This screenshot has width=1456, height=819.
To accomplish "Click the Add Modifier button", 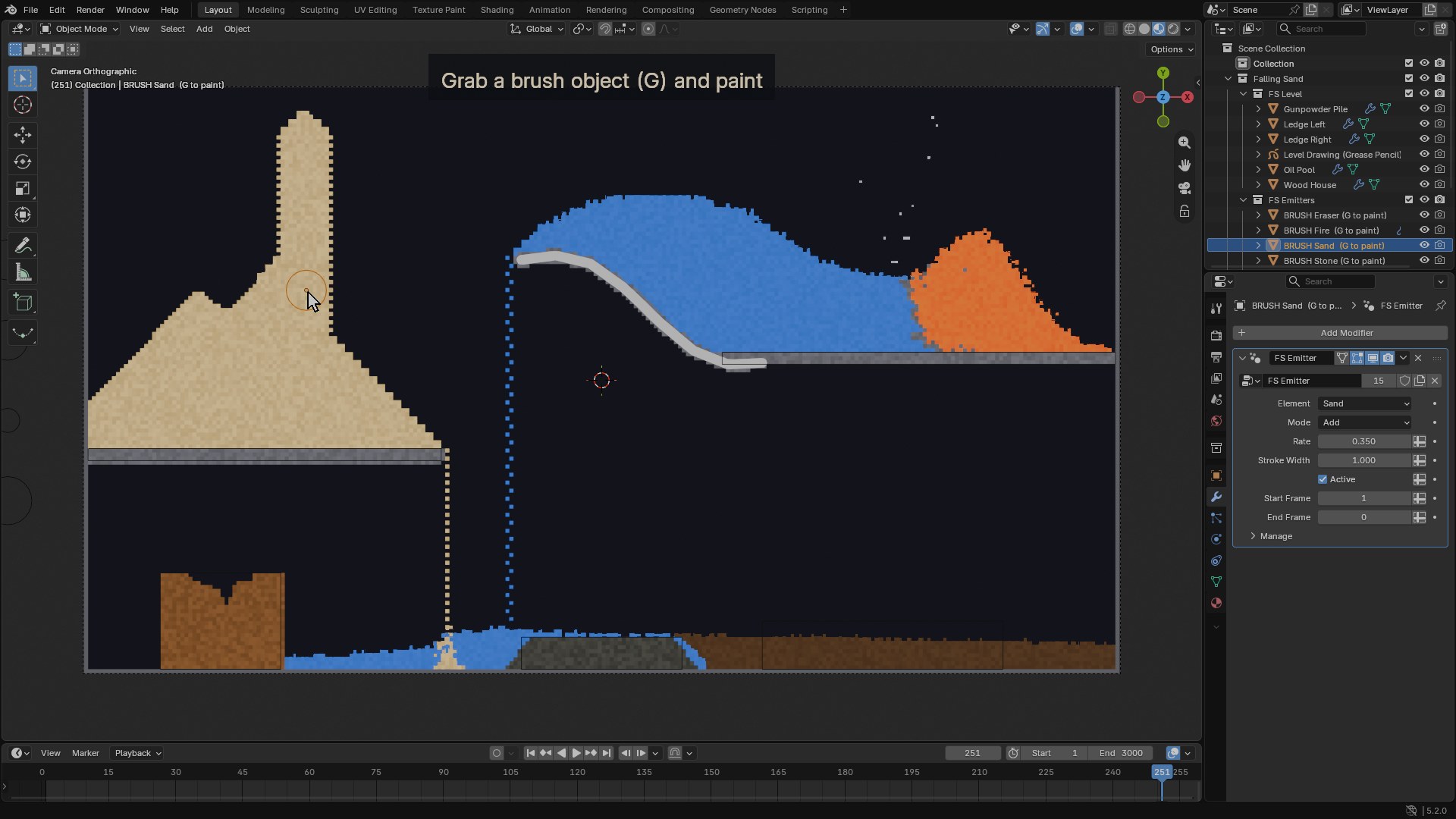I will (1340, 333).
